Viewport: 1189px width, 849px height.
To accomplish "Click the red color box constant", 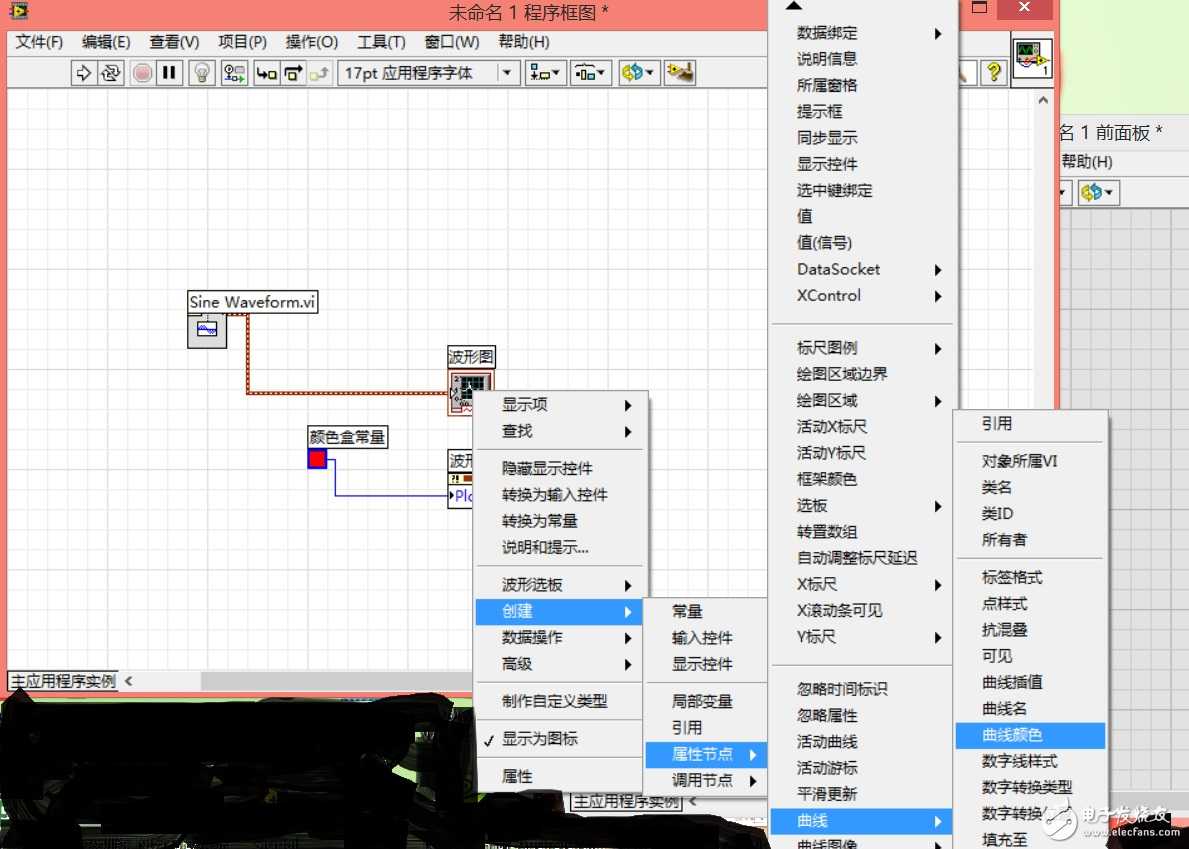I will [x=317, y=459].
